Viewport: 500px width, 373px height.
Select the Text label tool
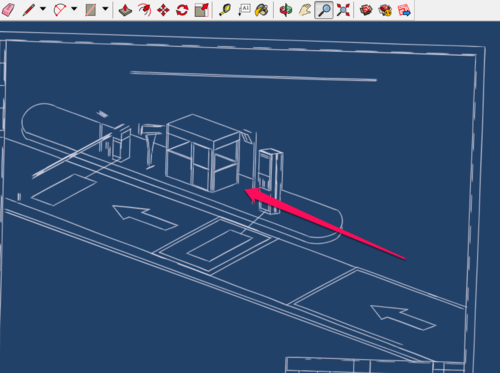coord(244,10)
